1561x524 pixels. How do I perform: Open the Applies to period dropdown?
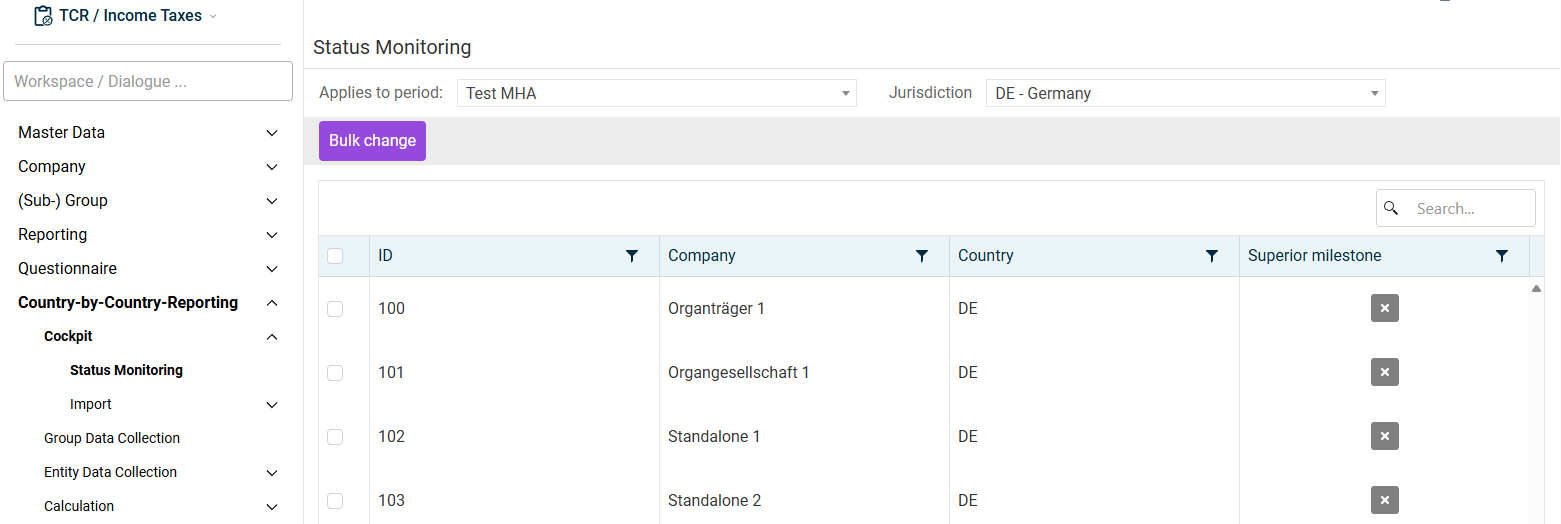[x=656, y=93]
